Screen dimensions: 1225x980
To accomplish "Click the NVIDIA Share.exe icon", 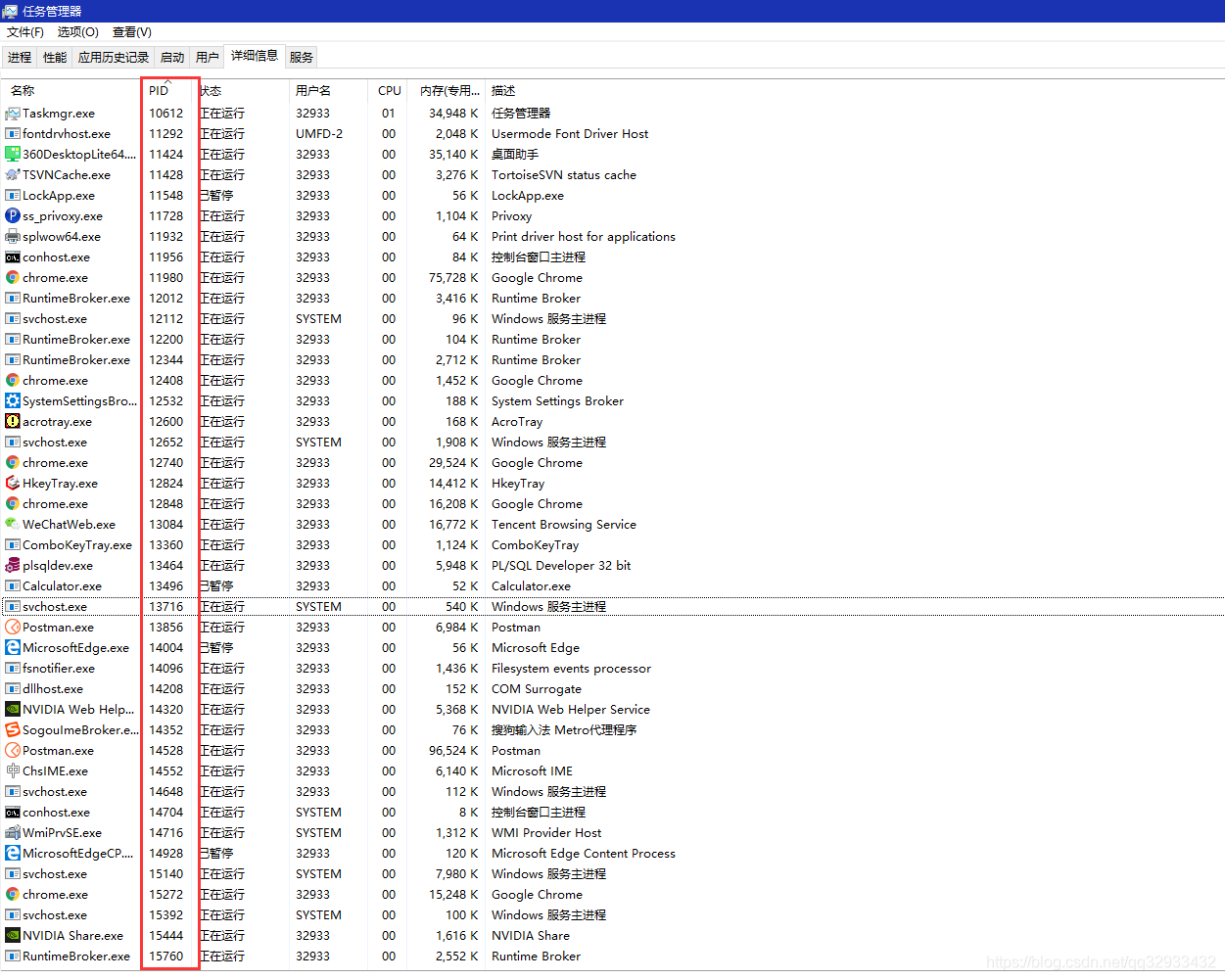I will tap(13, 936).
